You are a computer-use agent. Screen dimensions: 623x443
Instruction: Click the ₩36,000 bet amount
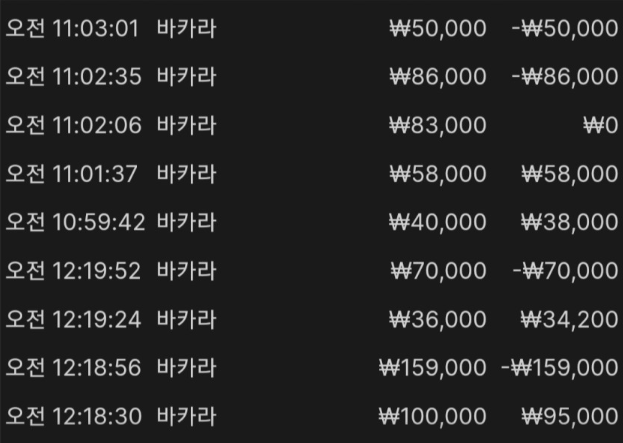(x=438, y=320)
